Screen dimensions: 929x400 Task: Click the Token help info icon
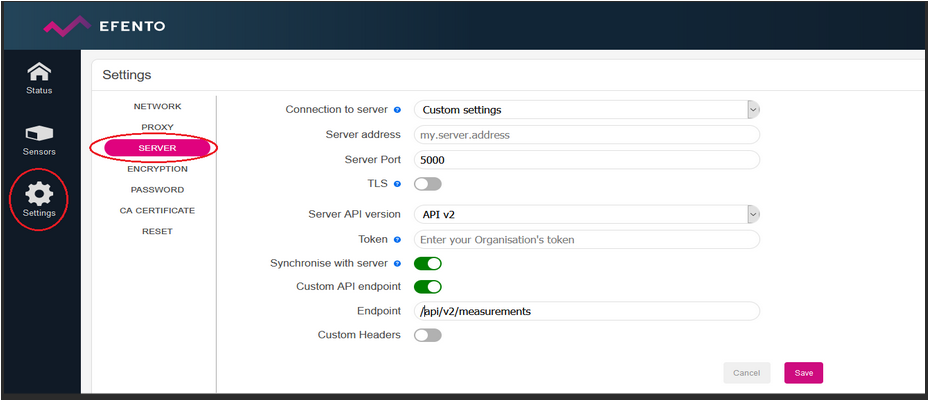pyautogui.click(x=397, y=240)
